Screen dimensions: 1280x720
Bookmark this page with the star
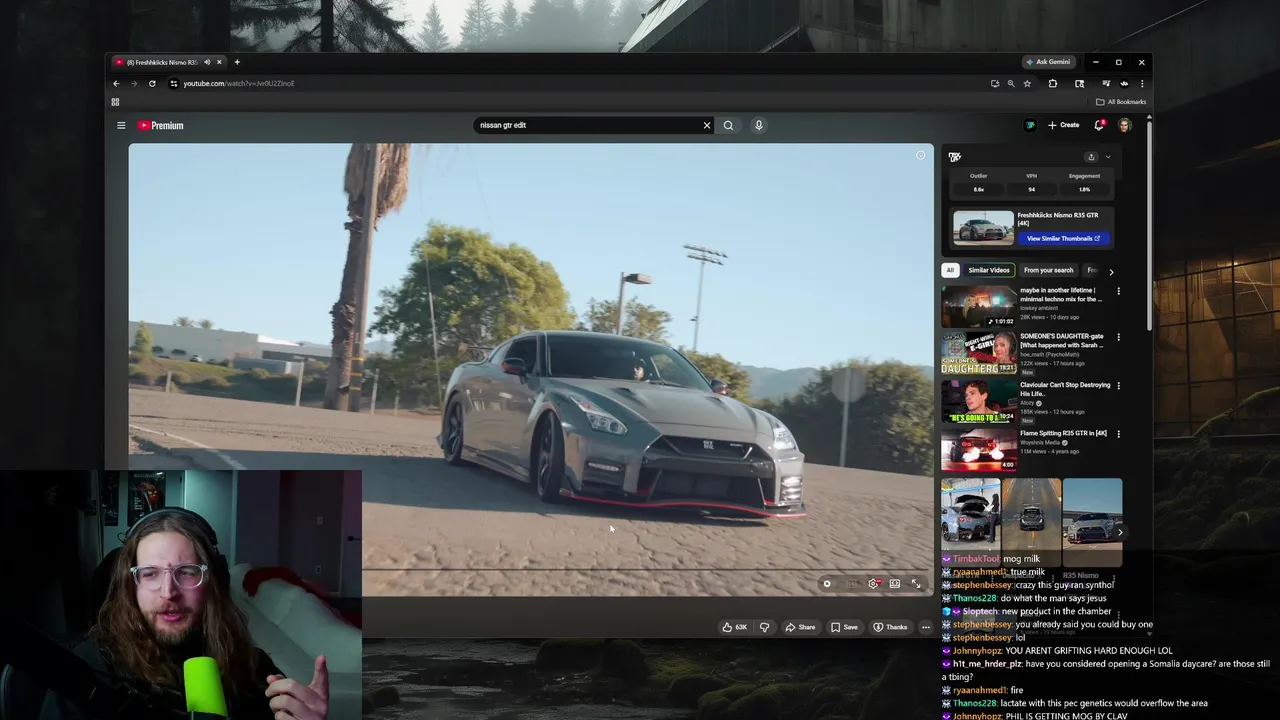point(1027,83)
